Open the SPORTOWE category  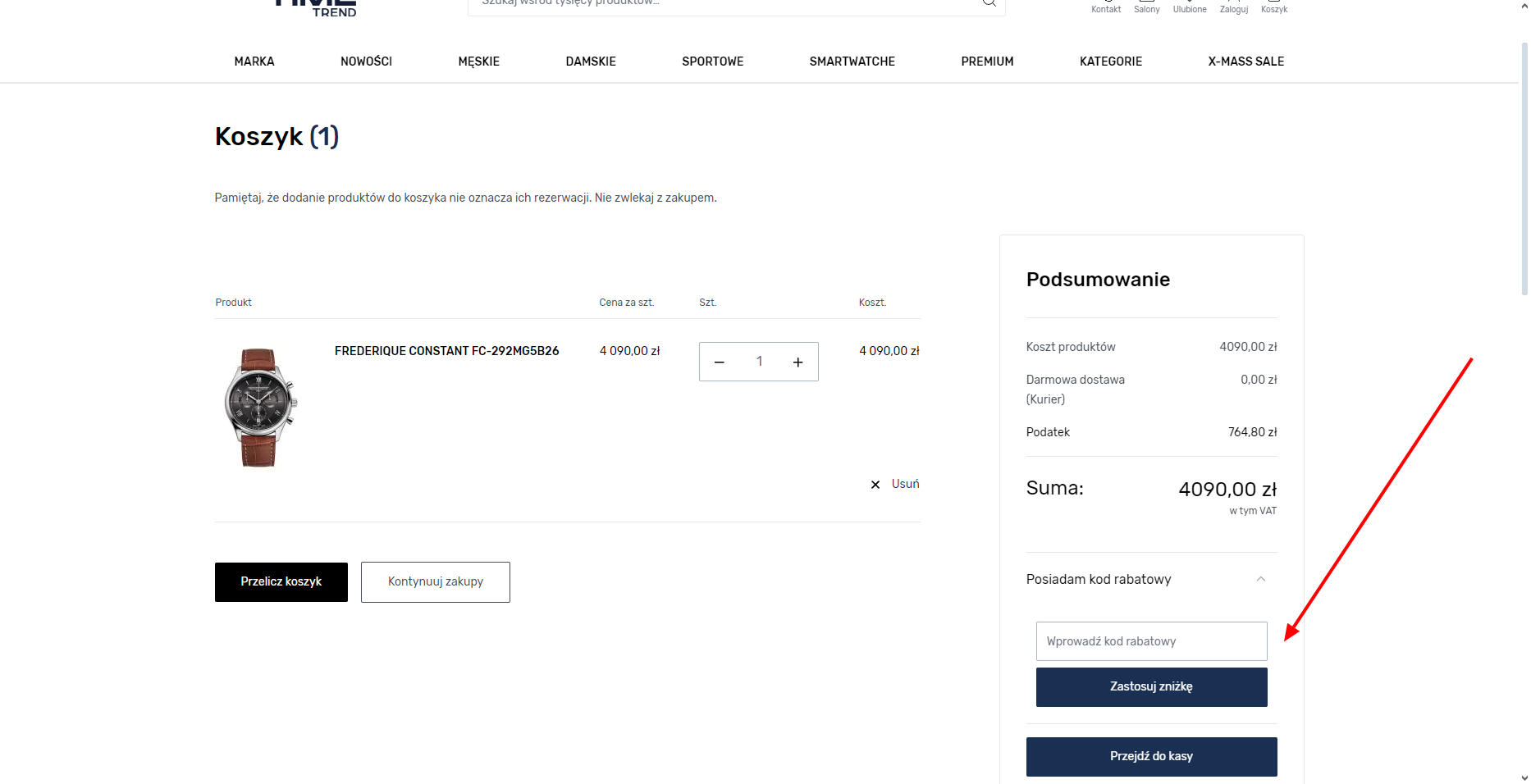[713, 62]
